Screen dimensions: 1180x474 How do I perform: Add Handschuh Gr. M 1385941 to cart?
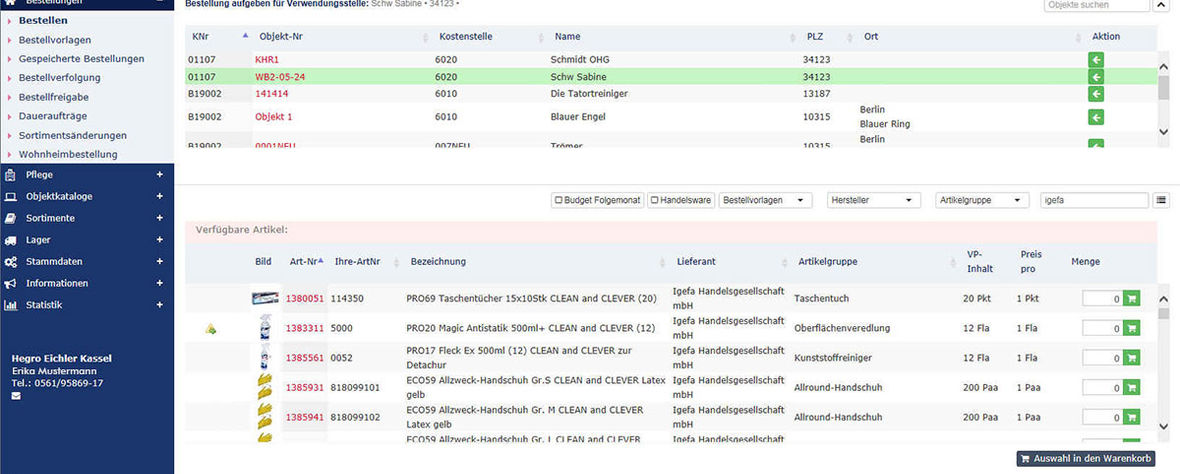1131,417
